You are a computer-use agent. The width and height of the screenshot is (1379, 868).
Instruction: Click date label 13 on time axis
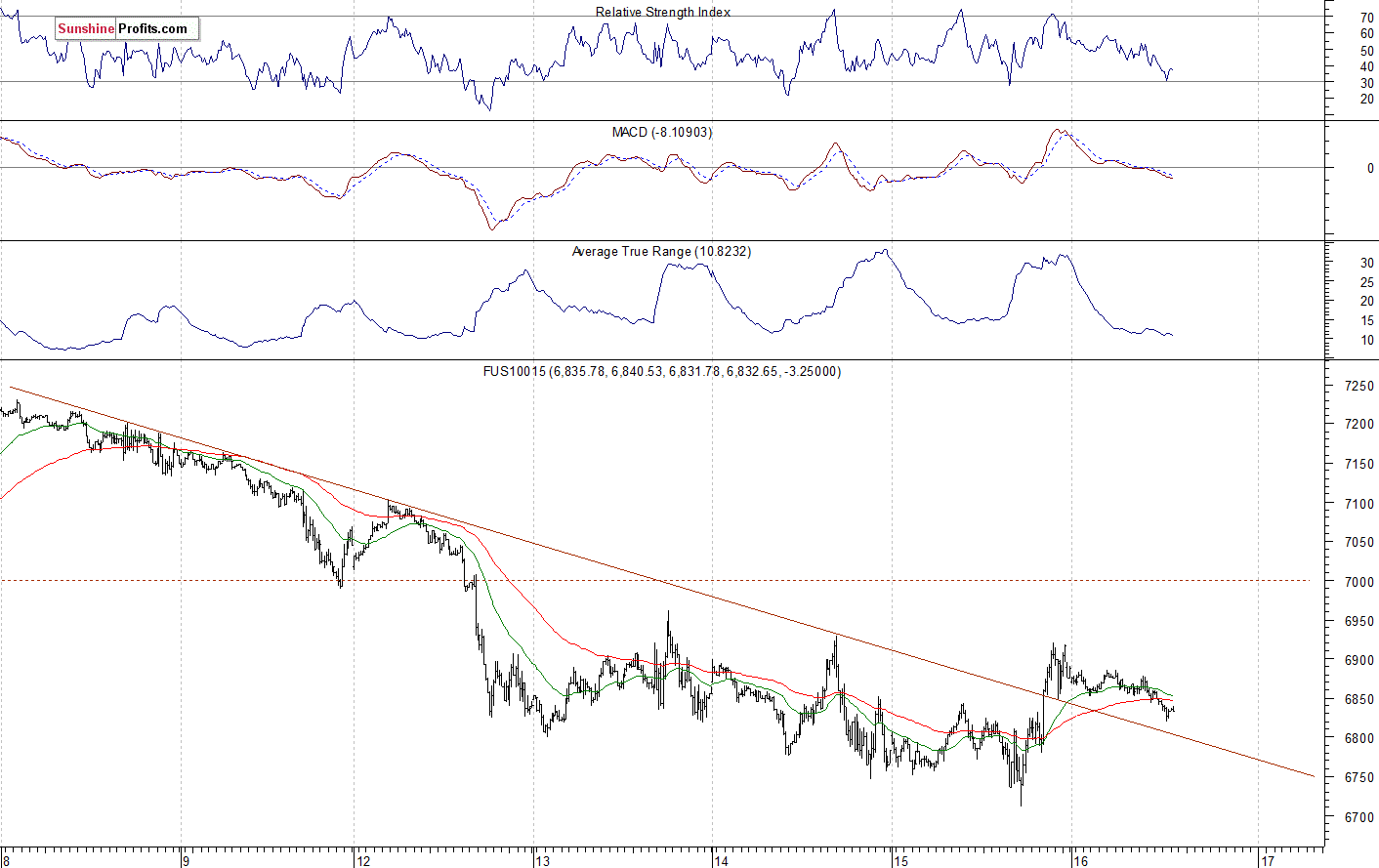click(541, 861)
